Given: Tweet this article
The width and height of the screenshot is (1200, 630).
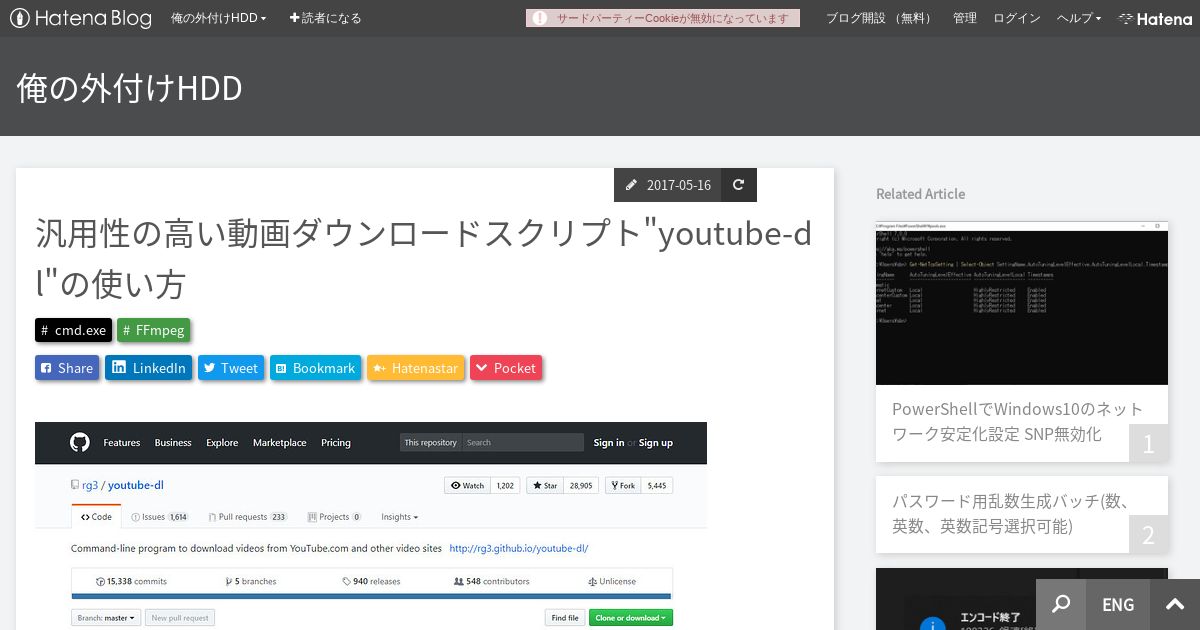Looking at the screenshot, I should point(231,368).
